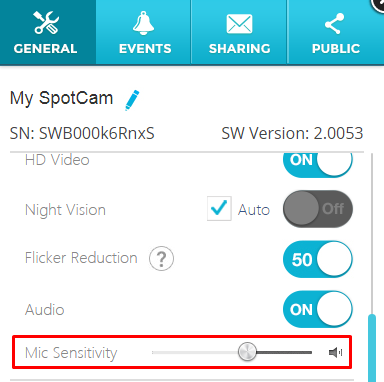Click the partially visible corner close icon
Image resolution: width=384 pixels, height=382 pixels.
coord(378,5)
